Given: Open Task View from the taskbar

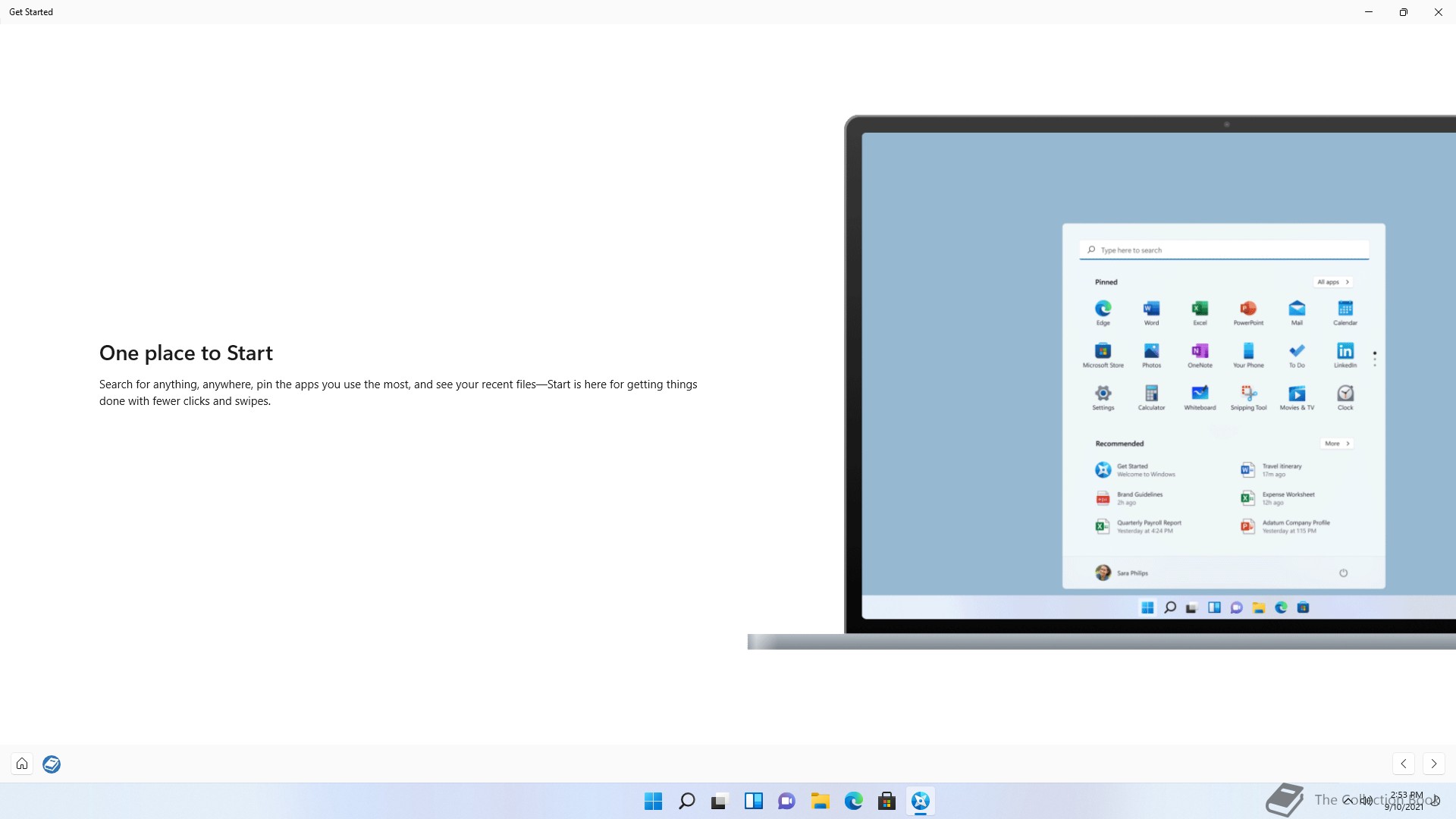Looking at the screenshot, I should click(720, 801).
